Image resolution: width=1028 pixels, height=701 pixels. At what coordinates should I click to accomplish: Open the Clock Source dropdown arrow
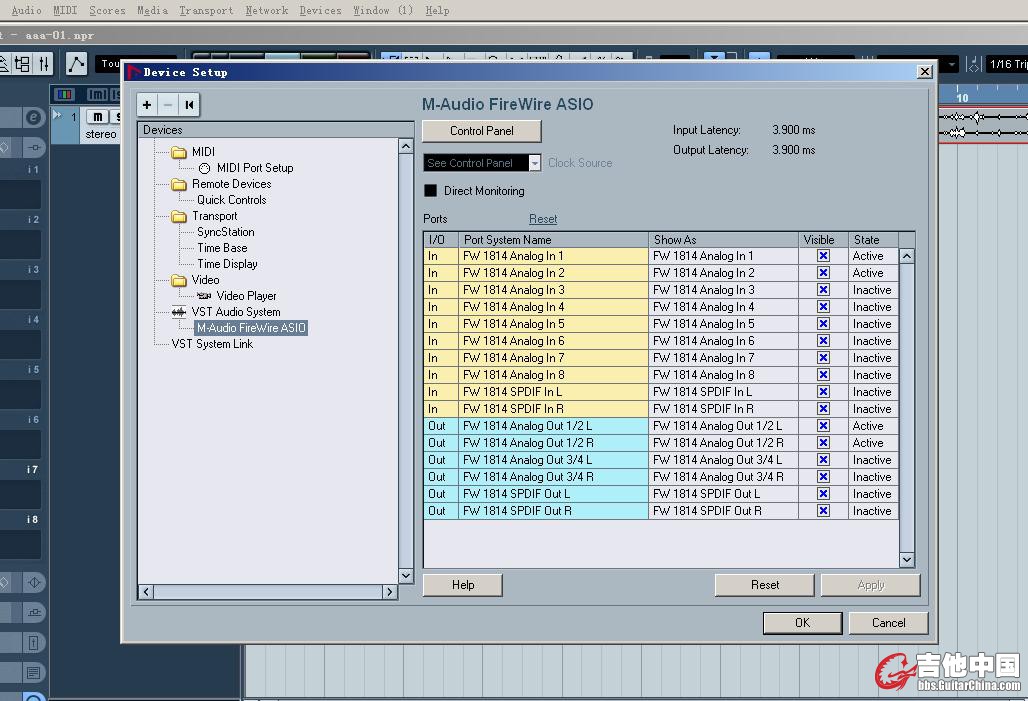535,163
